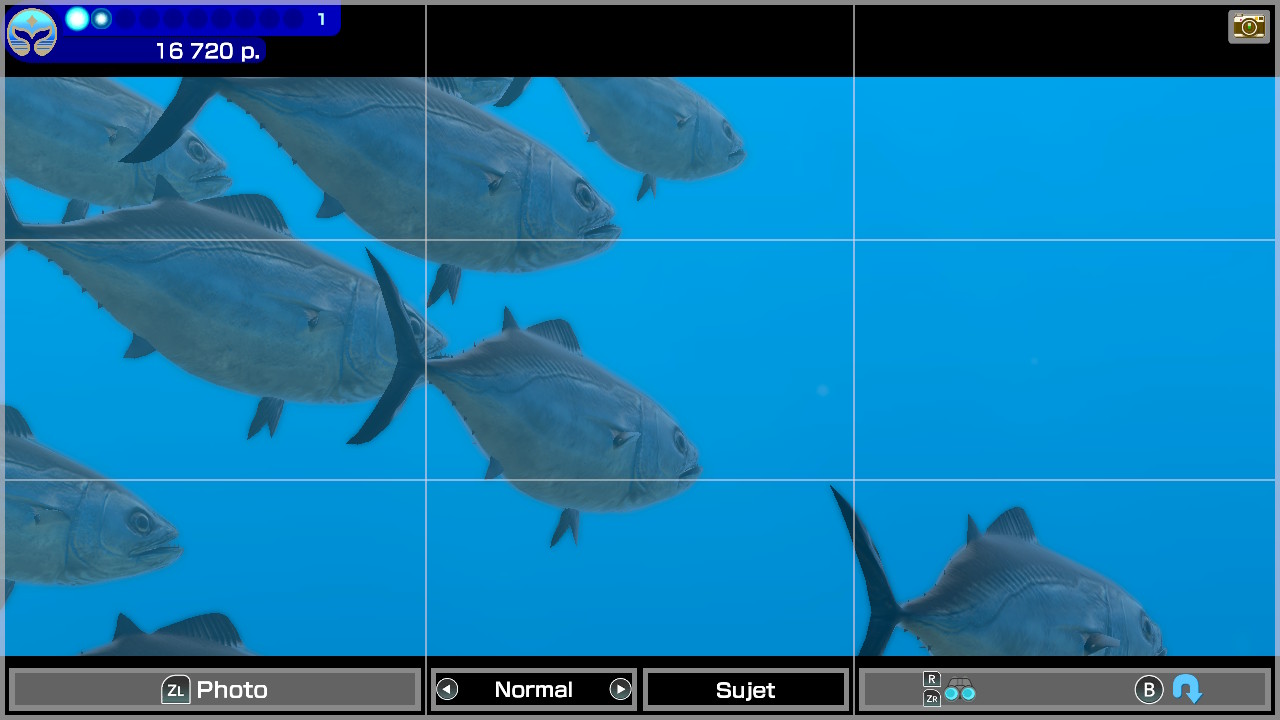Click the last empty orb slot in gauge

pos(293,19)
